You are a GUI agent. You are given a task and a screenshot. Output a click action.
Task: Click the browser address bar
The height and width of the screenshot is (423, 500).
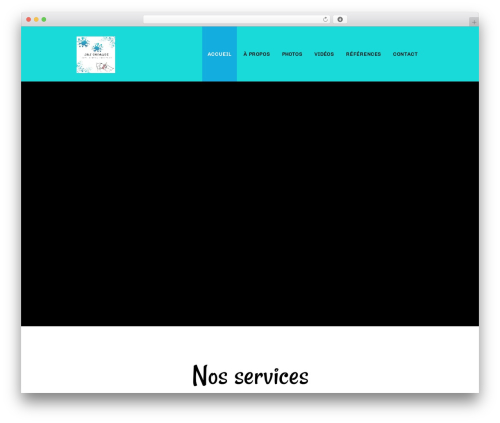pyautogui.click(x=237, y=20)
